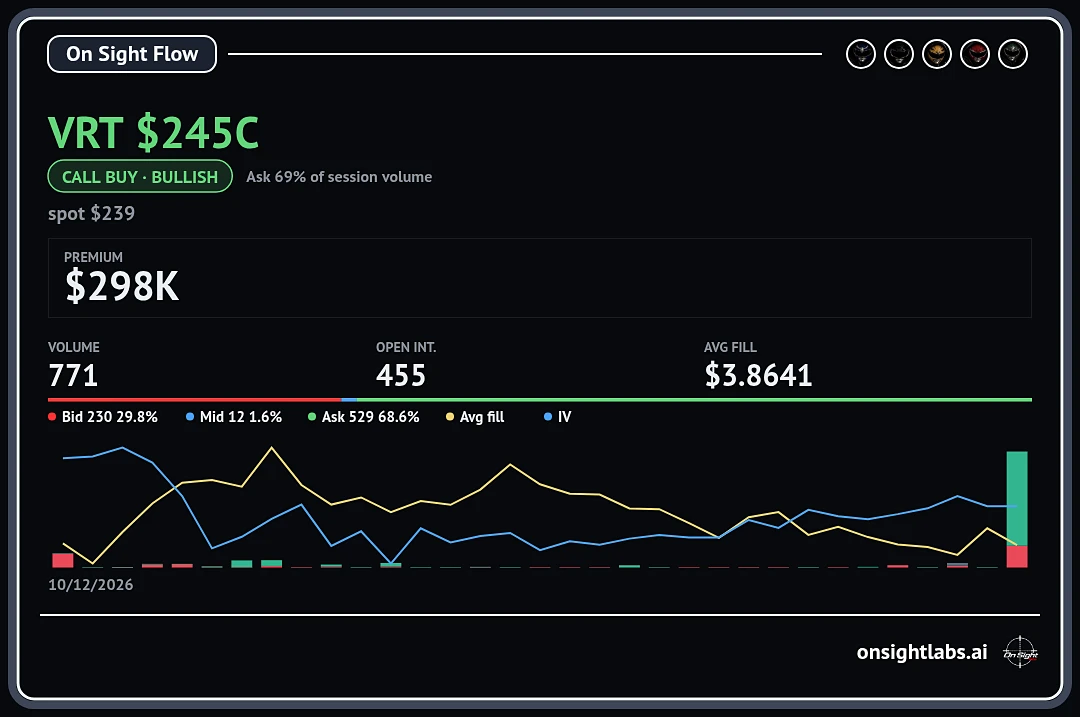Click the CALL BUY · BULLISH pill
1080x717 pixels.
(x=140, y=176)
